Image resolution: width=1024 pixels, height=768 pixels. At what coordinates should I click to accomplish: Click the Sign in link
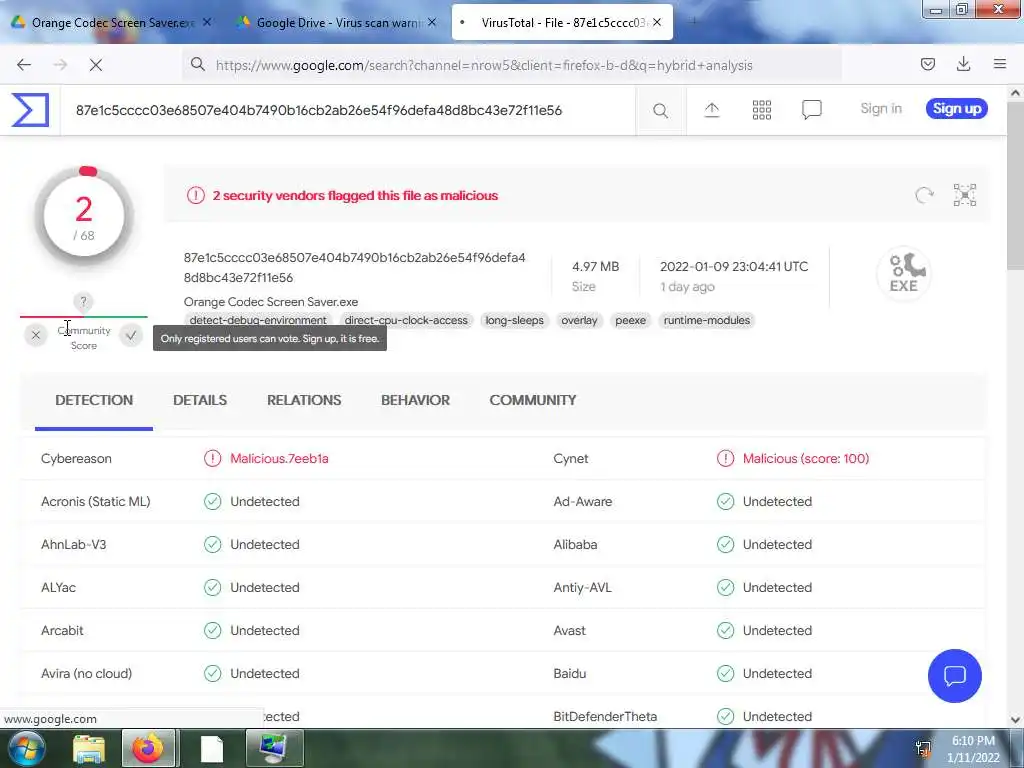[881, 109]
